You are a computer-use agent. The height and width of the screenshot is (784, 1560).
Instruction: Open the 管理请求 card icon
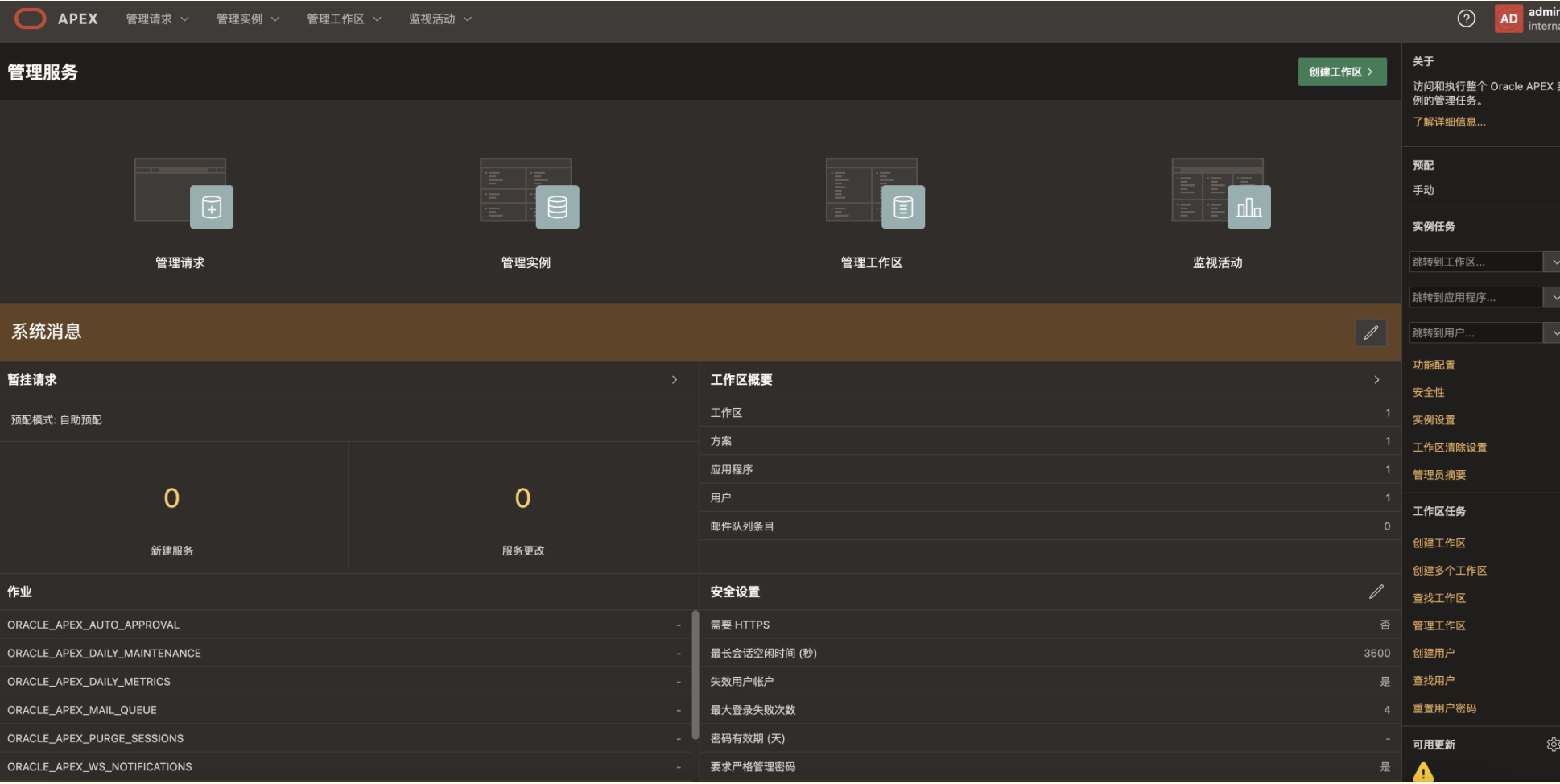click(184, 193)
